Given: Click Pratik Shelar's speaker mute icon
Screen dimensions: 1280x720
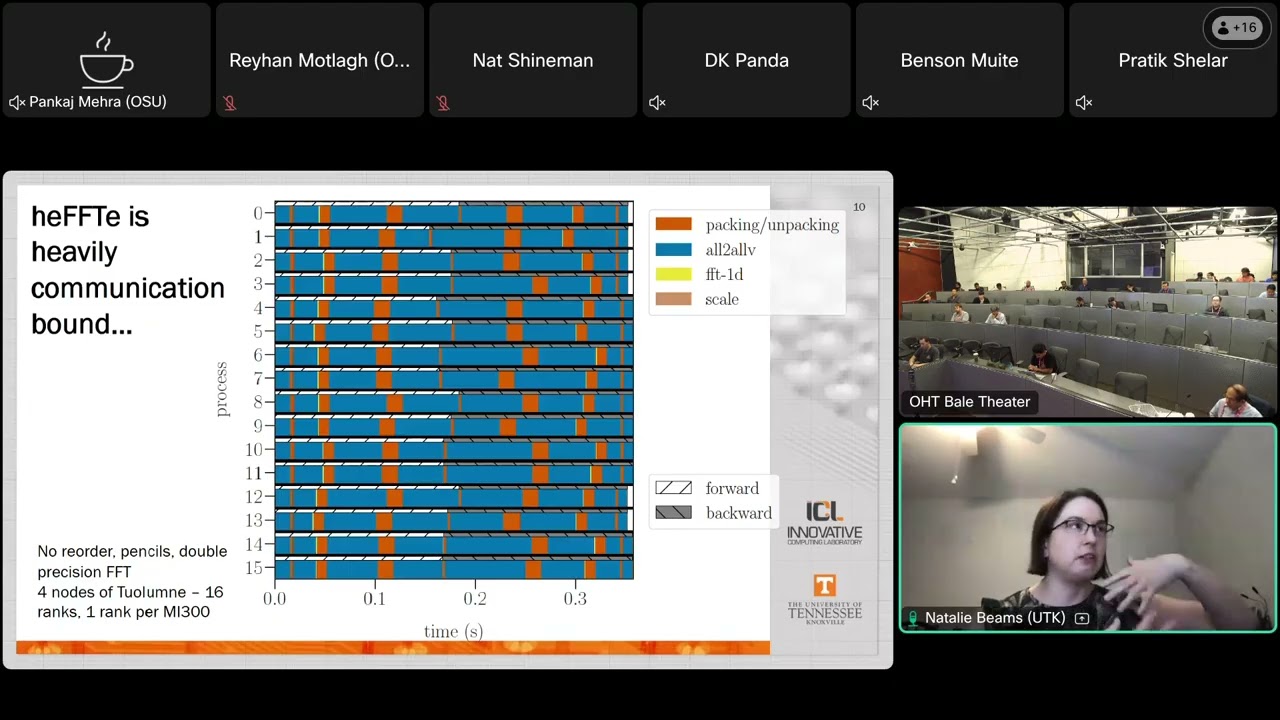Looking at the screenshot, I should (x=1084, y=102).
